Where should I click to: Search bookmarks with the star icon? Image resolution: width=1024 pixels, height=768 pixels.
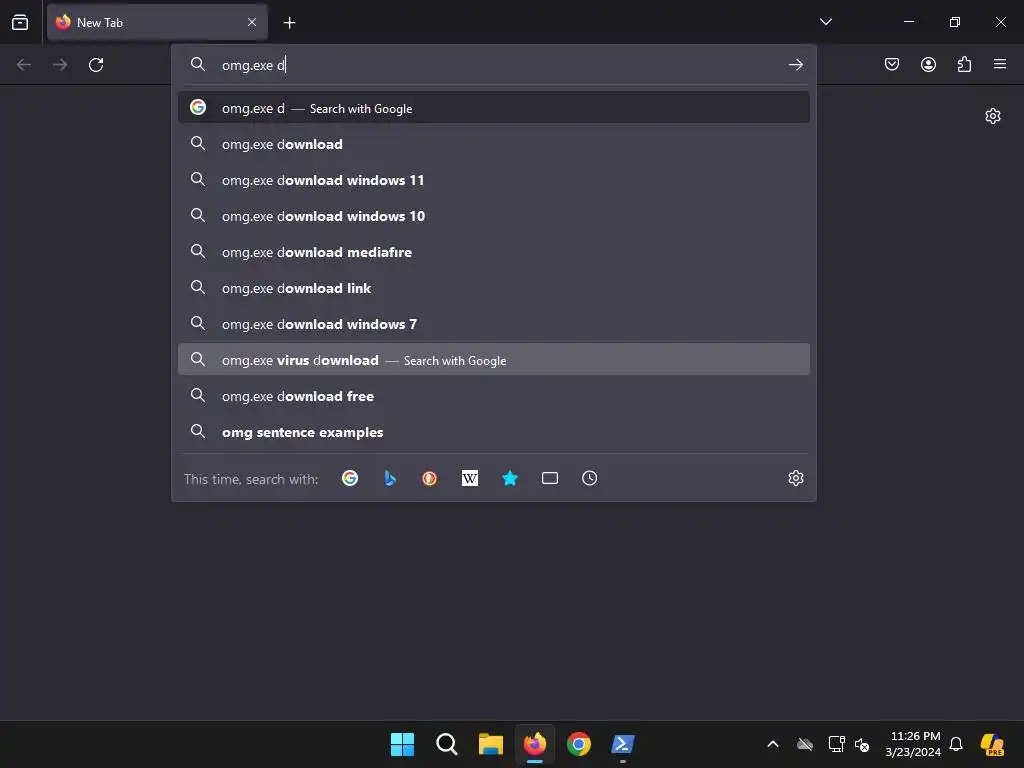(510, 478)
